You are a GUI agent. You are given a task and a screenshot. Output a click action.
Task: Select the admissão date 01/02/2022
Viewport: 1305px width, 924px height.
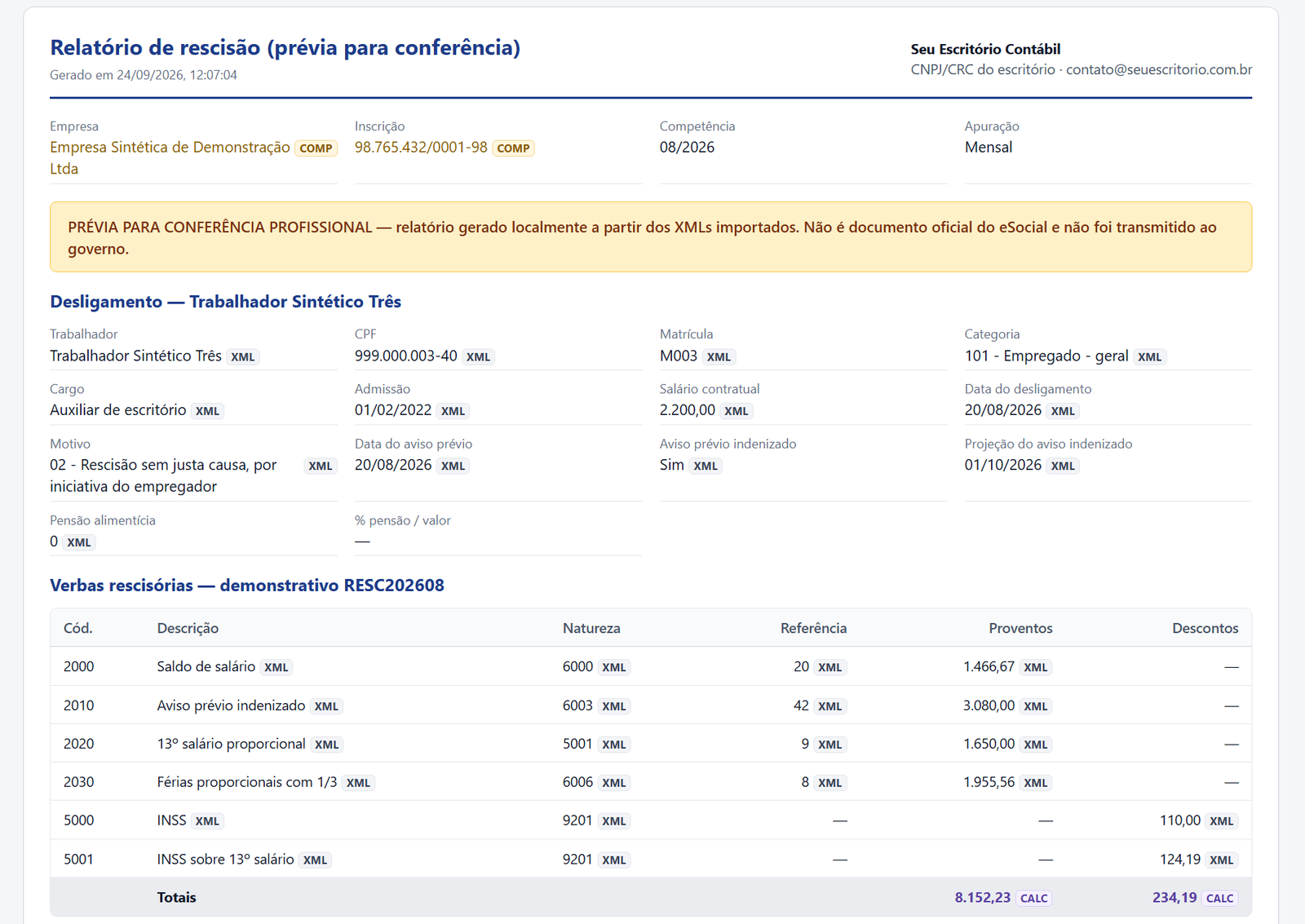point(393,410)
